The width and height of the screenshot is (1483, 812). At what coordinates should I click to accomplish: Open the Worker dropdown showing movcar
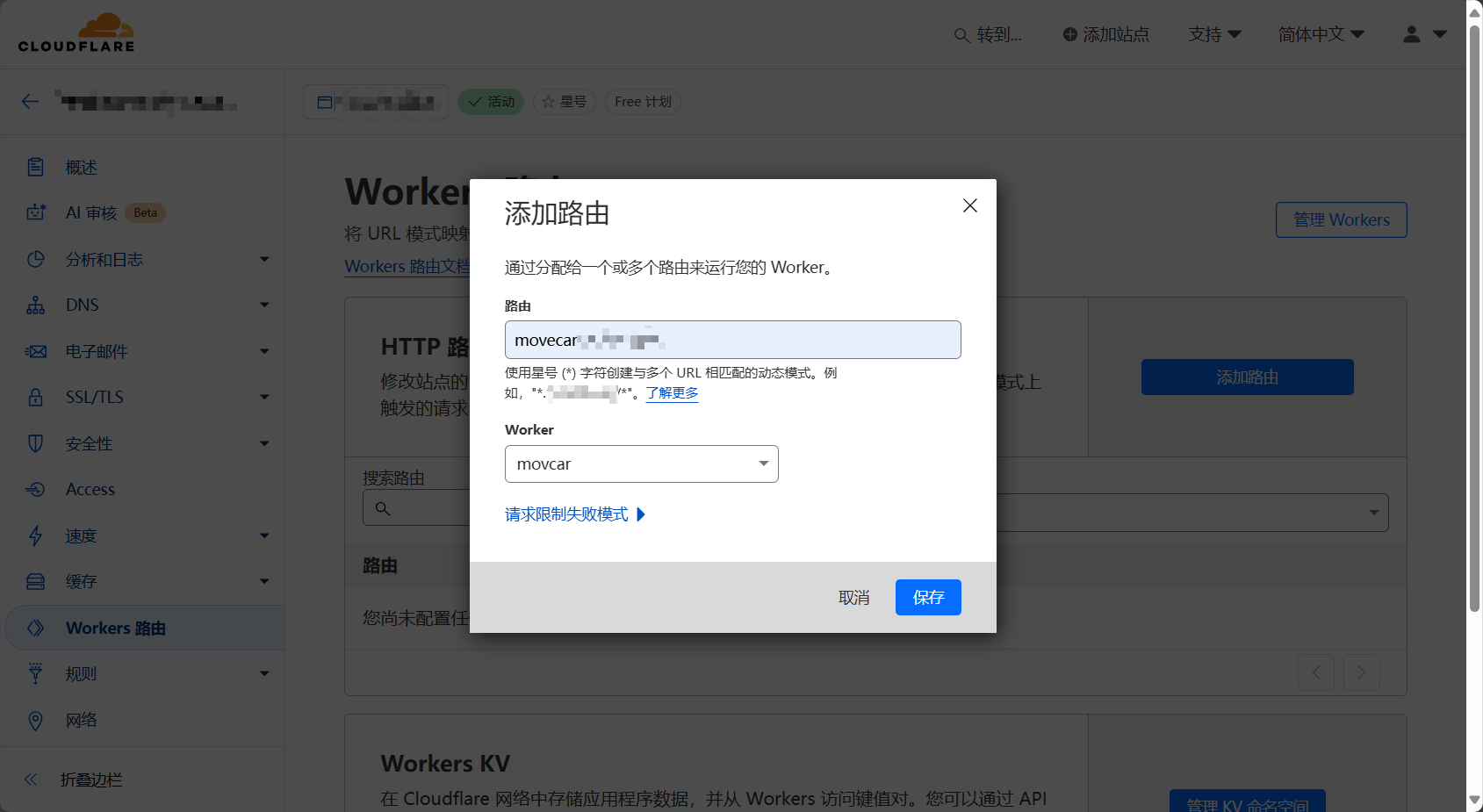click(x=641, y=463)
